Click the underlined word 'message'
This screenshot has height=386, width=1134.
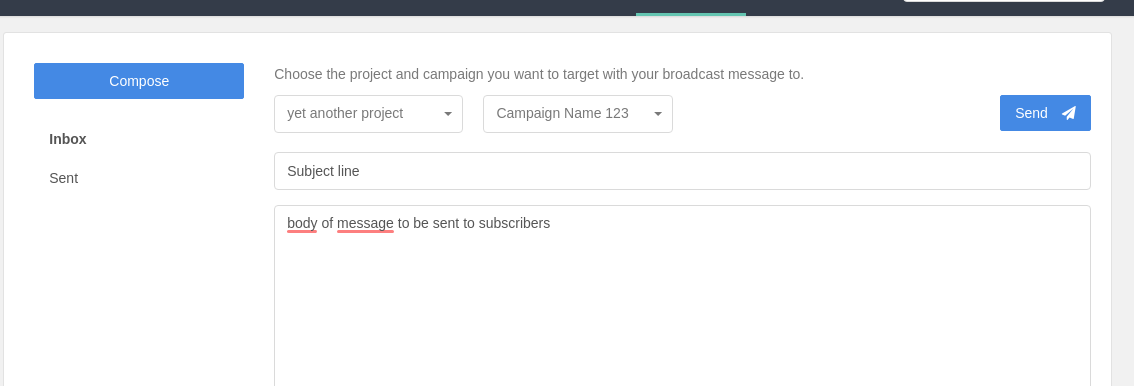pyautogui.click(x=365, y=223)
